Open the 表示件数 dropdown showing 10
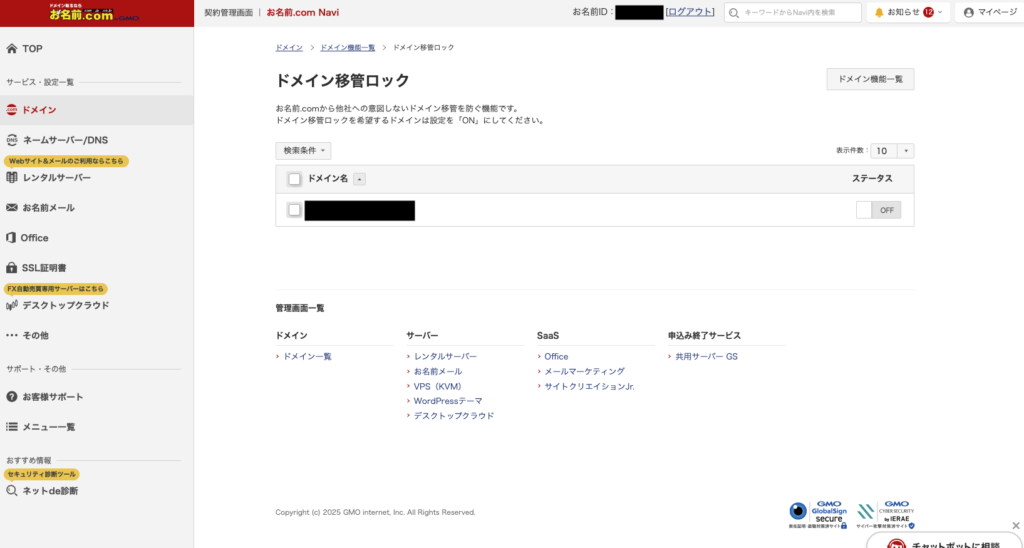1024x548 pixels. [892, 151]
